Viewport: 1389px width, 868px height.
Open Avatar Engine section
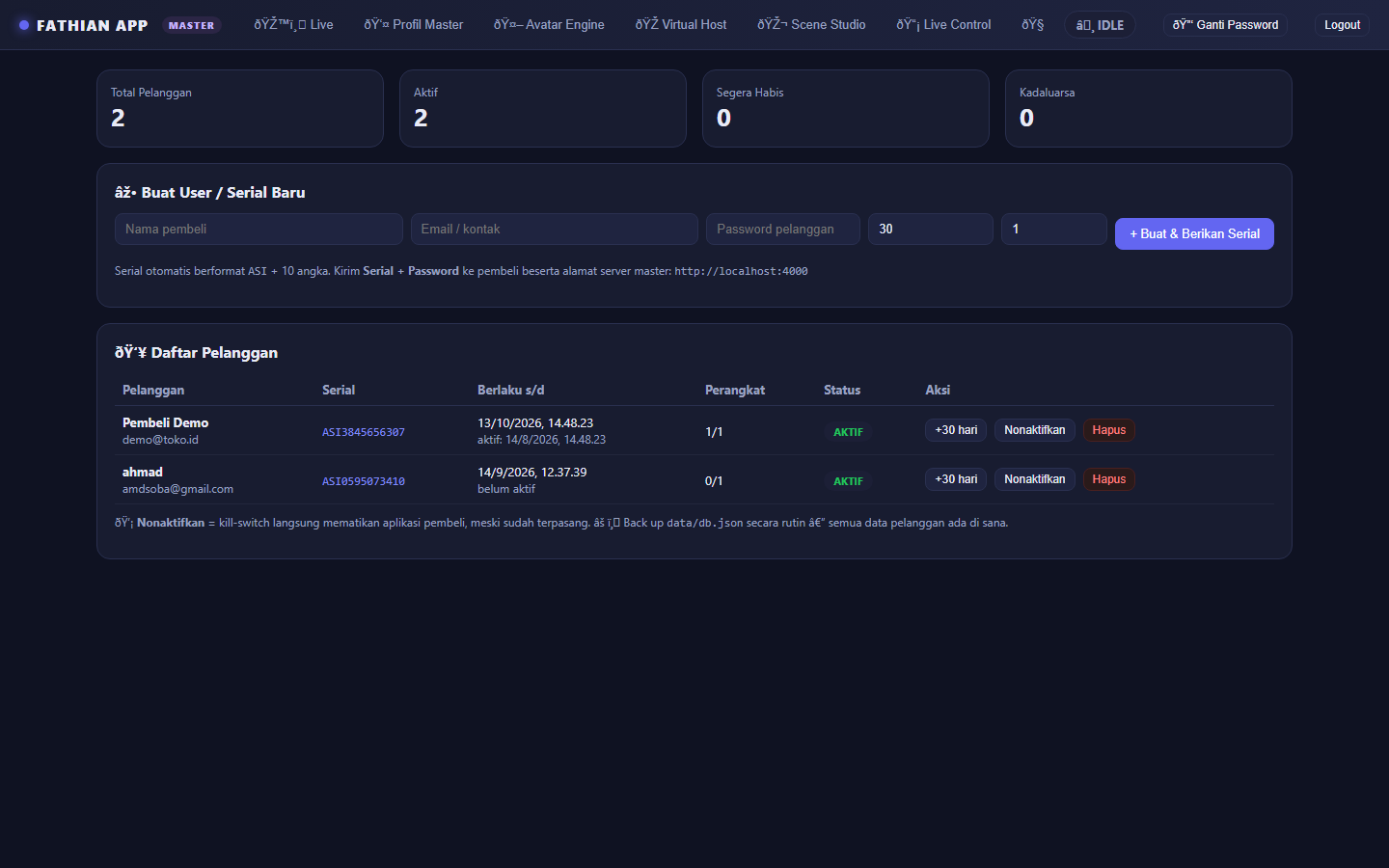point(549,25)
